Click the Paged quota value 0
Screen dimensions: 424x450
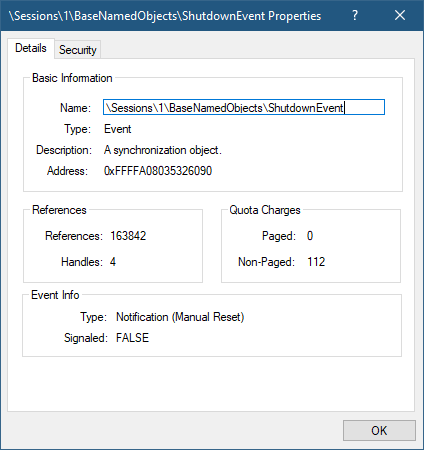[310, 236]
